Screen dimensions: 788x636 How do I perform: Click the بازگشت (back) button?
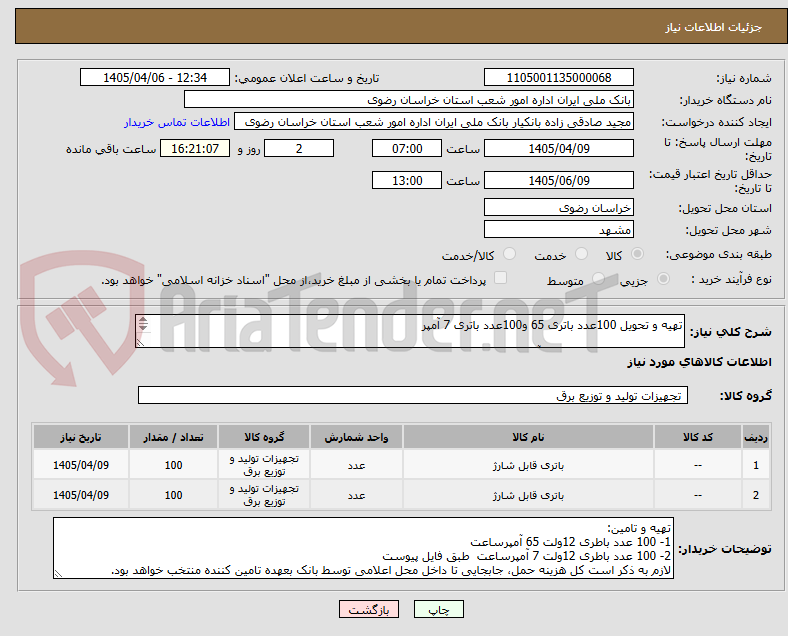pyautogui.click(x=369, y=609)
